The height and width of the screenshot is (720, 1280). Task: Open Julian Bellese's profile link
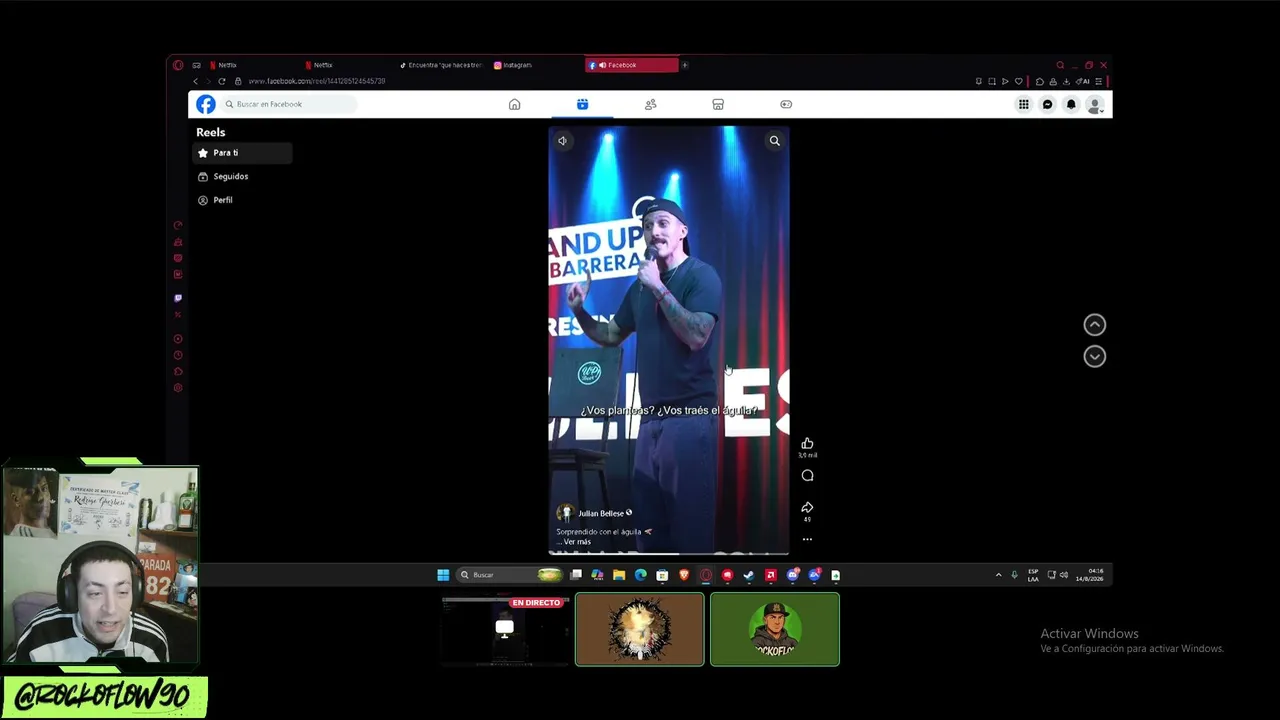tap(601, 513)
